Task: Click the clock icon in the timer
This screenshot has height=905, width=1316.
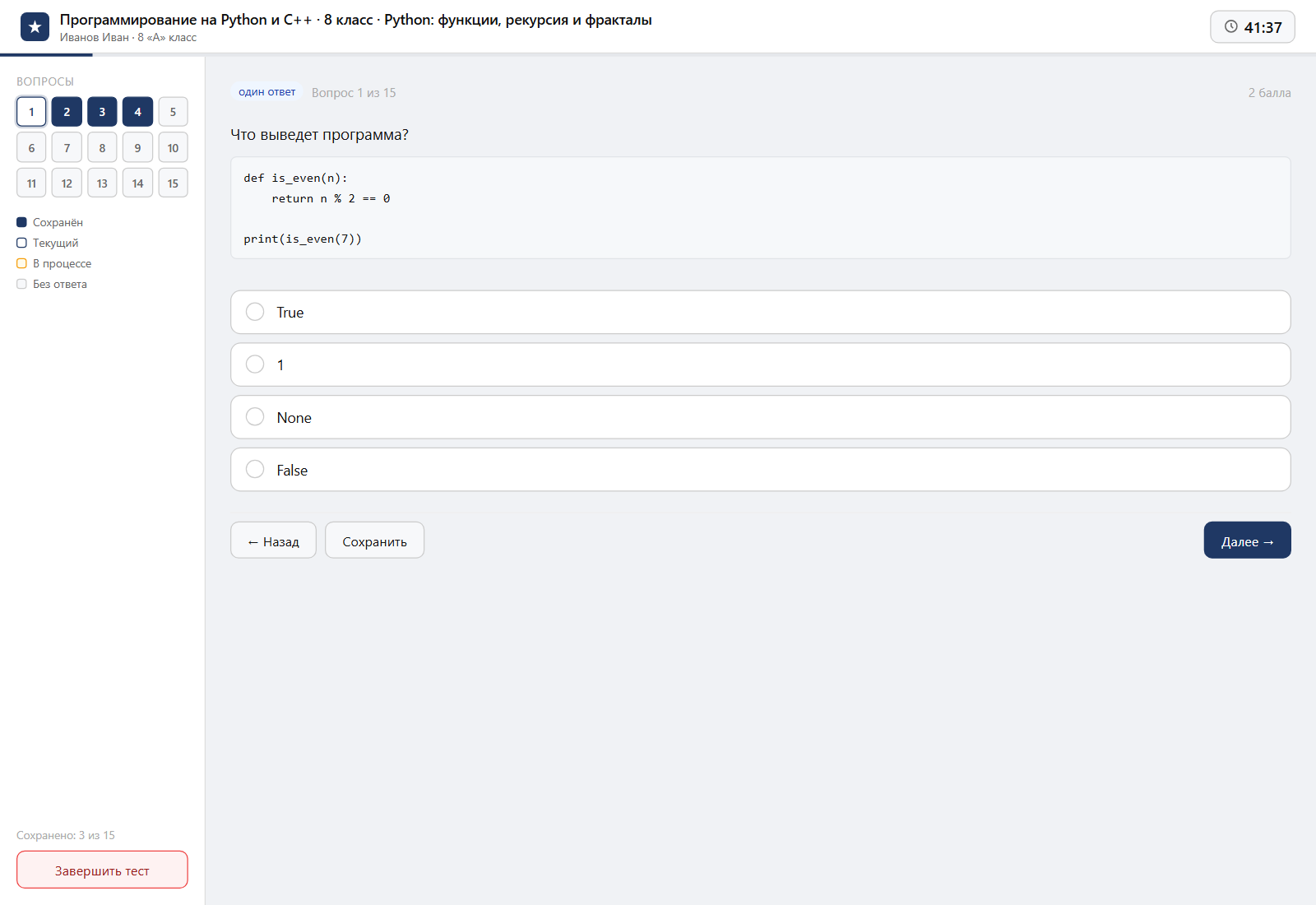Action: click(1231, 27)
